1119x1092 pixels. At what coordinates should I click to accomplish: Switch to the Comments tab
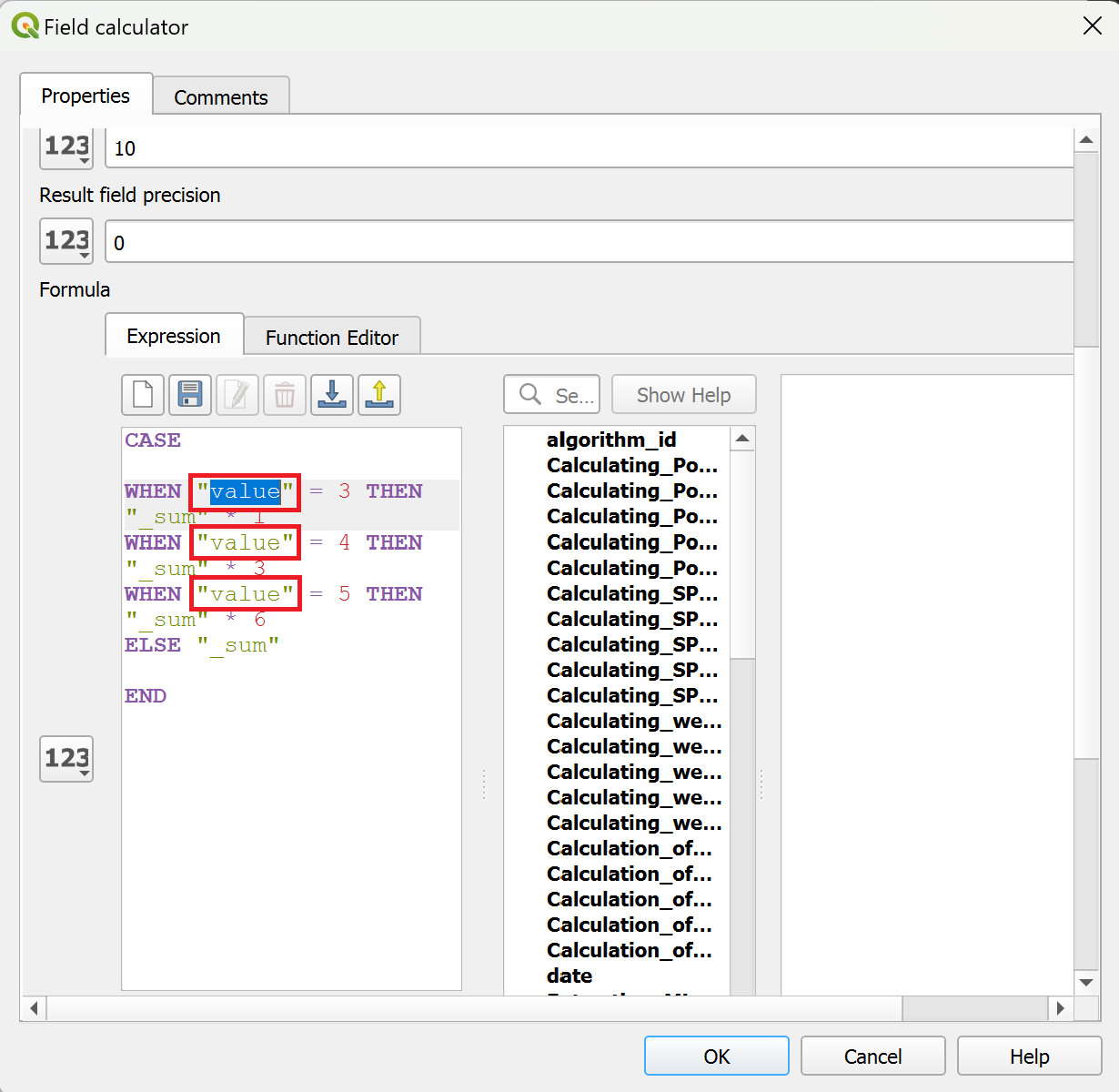click(220, 96)
